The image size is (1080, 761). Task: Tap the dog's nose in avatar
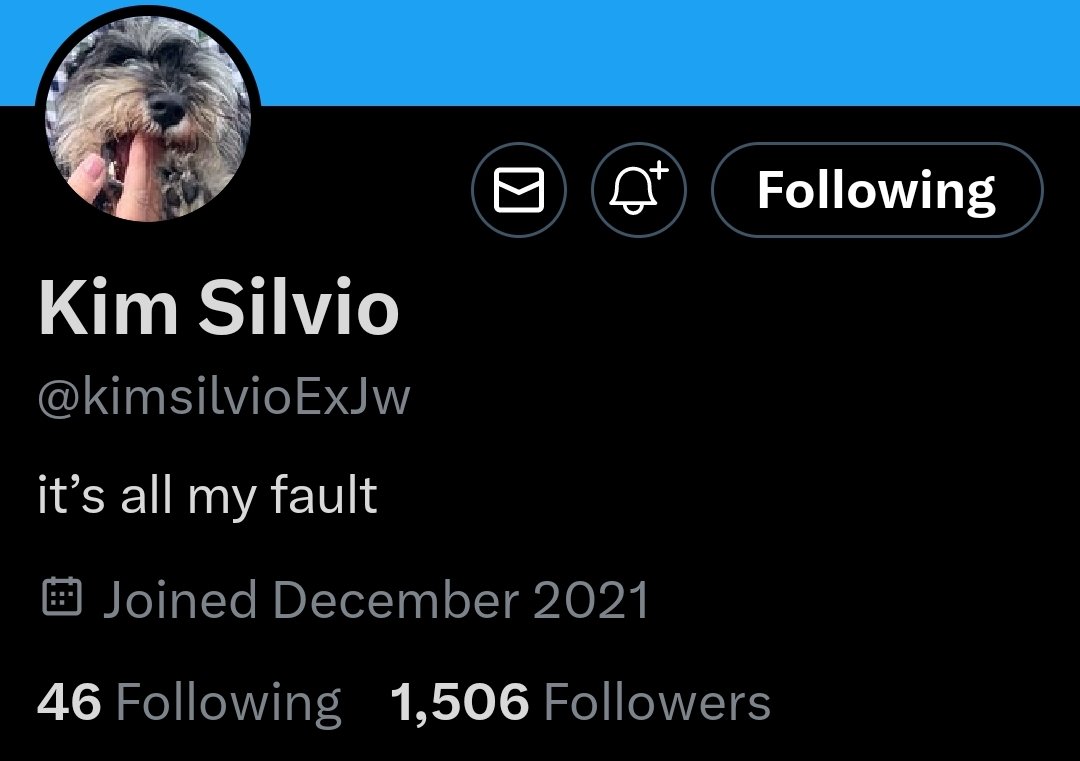click(165, 108)
